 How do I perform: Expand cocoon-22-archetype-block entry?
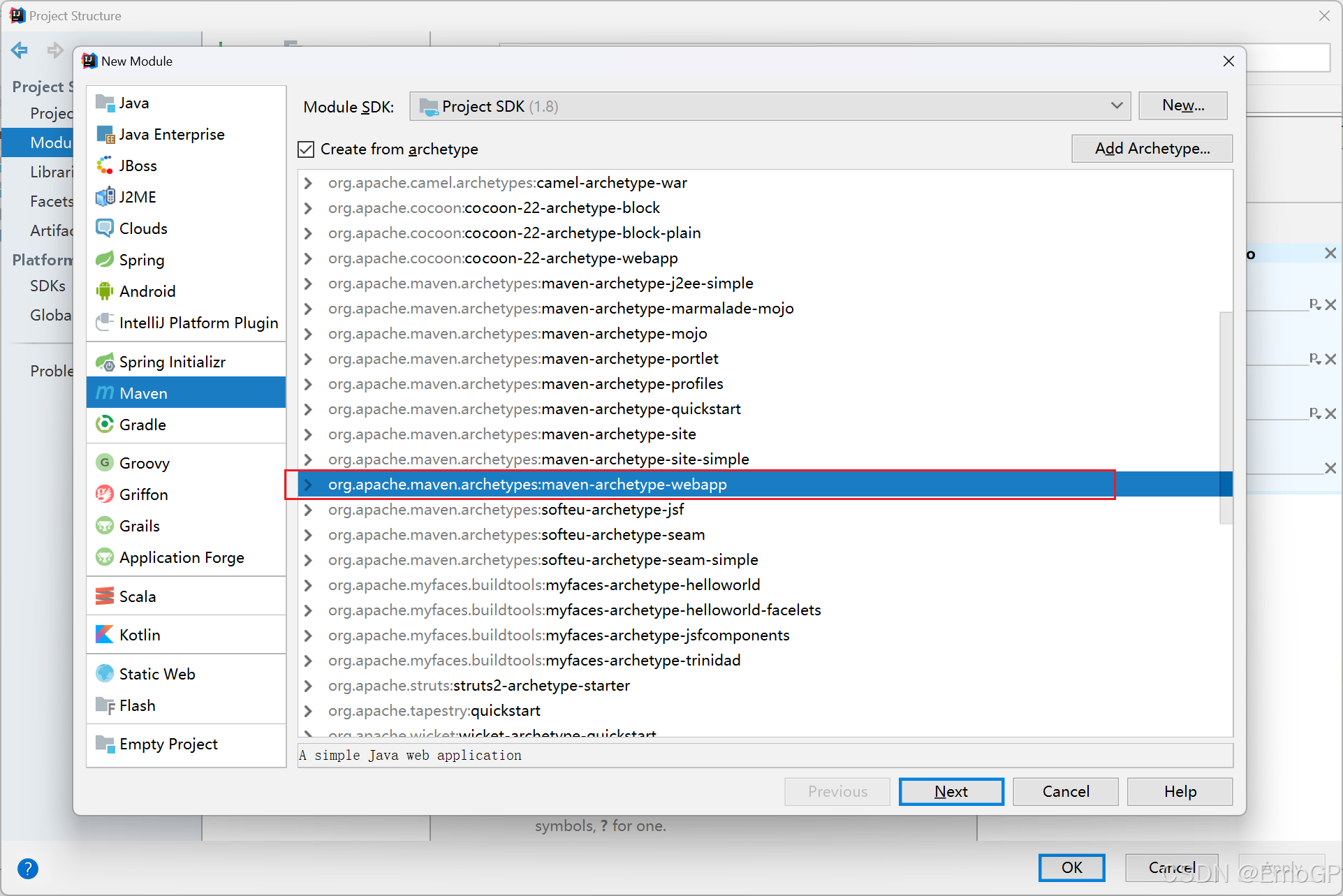[308, 208]
